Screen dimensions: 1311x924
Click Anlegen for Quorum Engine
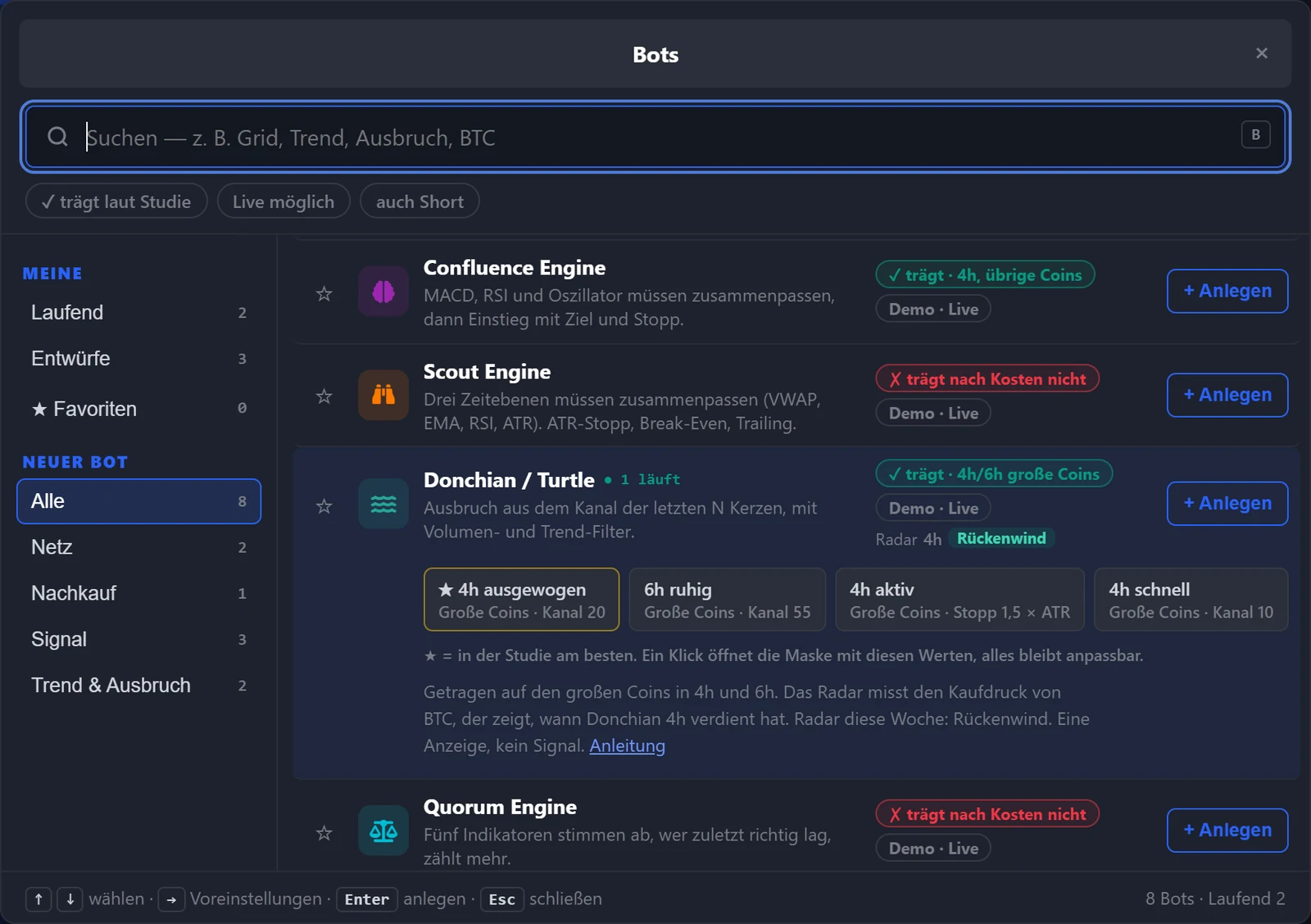click(x=1227, y=830)
